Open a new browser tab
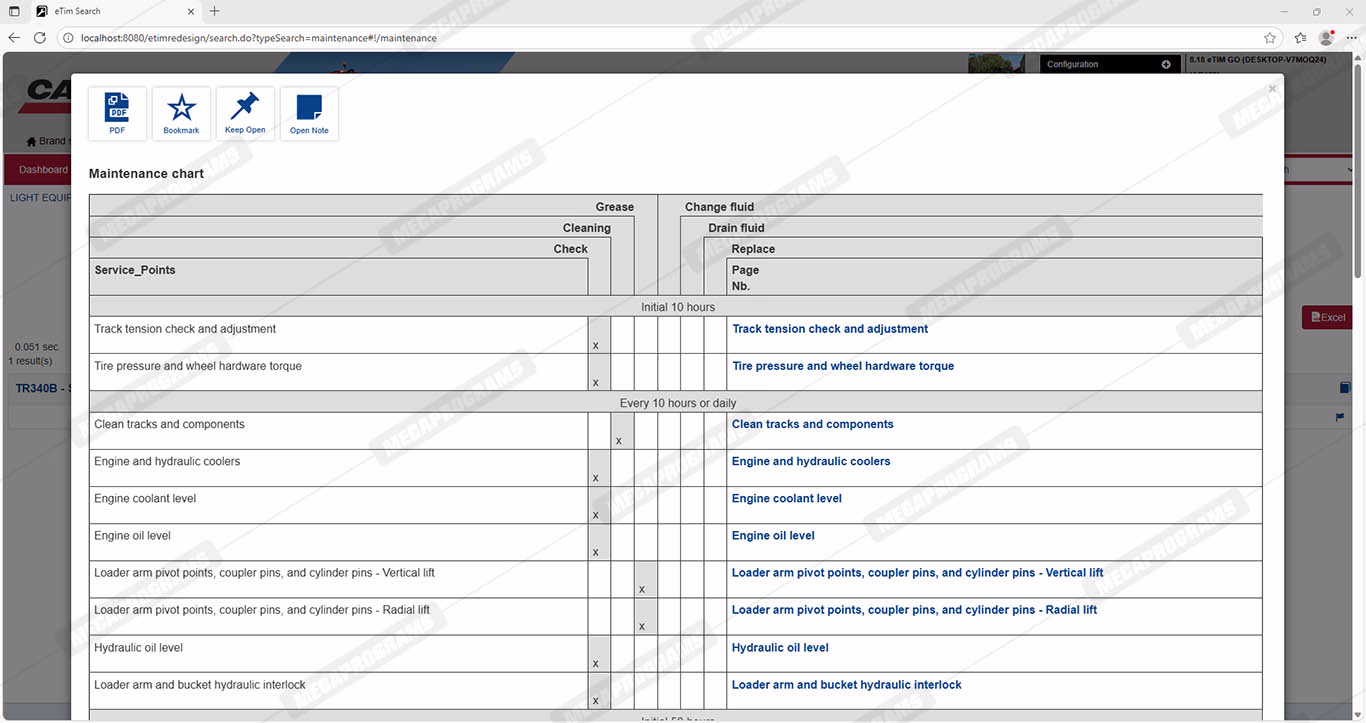This screenshot has width=1366, height=723. click(214, 11)
